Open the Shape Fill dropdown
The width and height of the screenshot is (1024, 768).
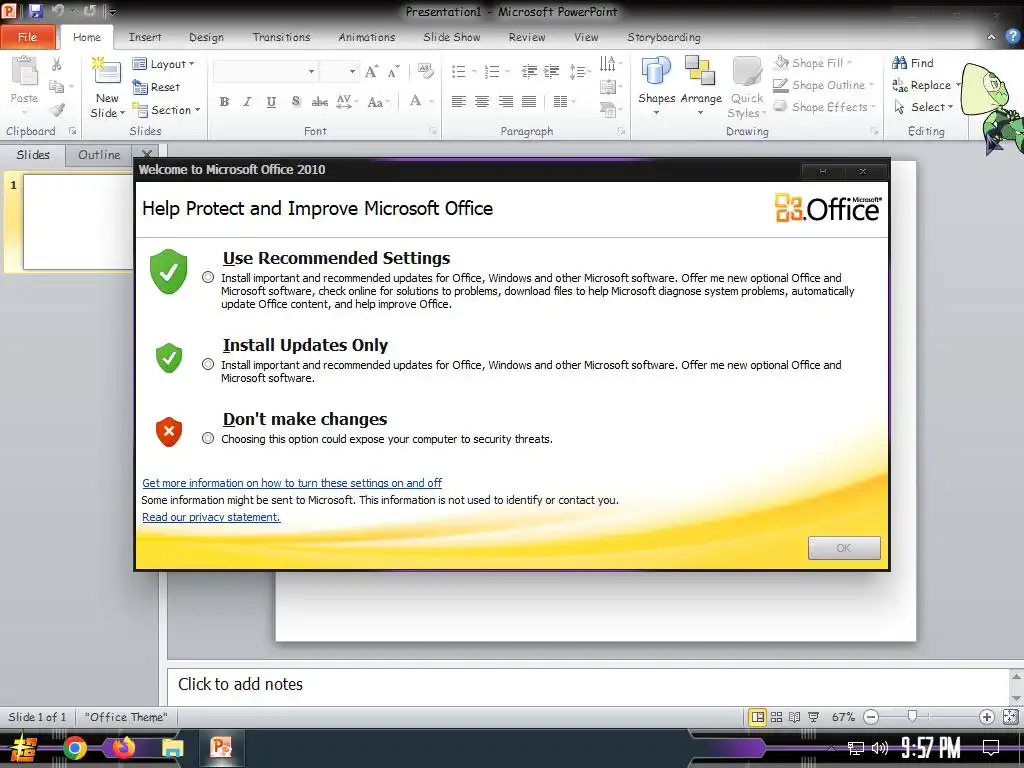tap(813, 63)
